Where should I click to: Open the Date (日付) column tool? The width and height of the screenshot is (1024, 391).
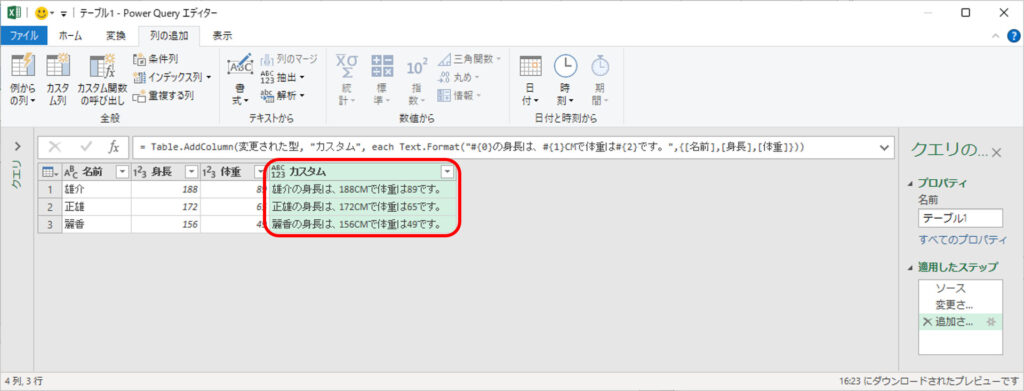(x=530, y=80)
